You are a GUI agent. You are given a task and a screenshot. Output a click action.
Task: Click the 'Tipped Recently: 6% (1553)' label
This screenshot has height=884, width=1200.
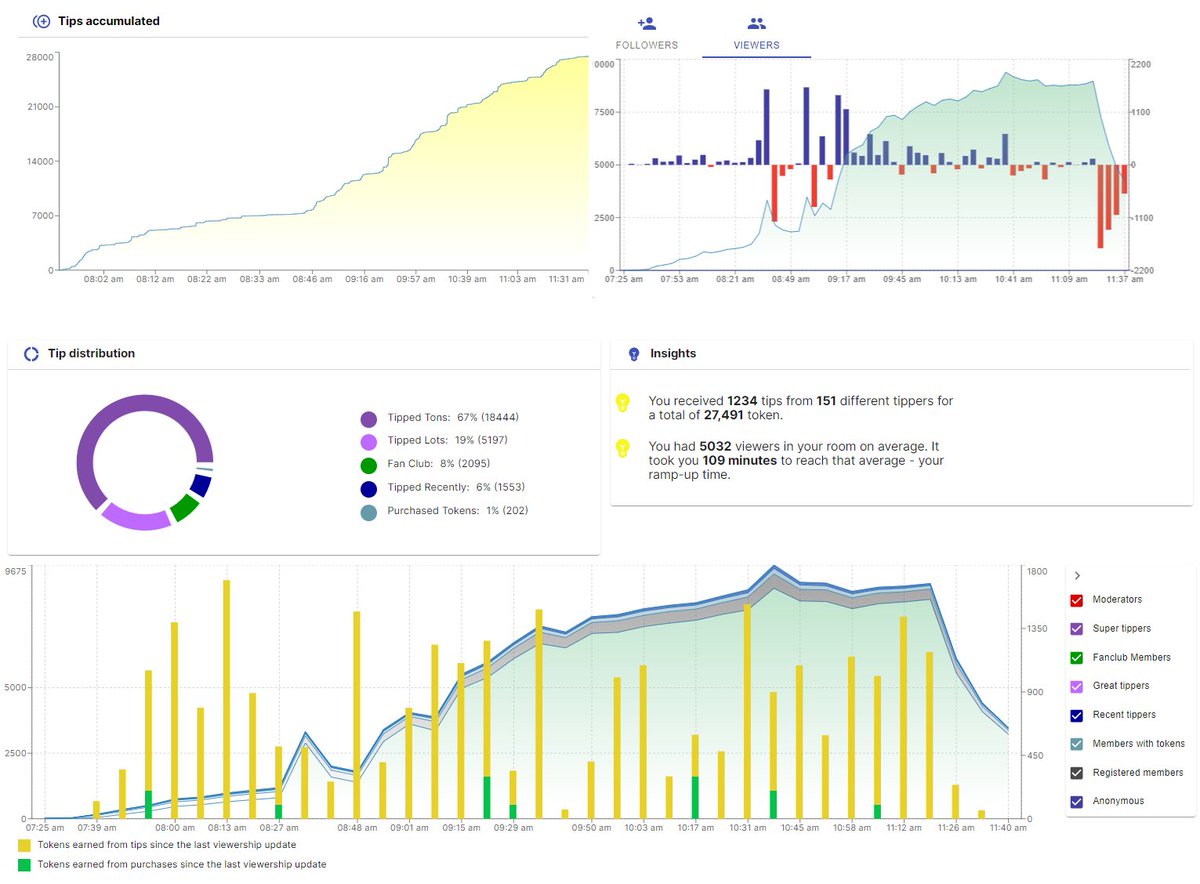[x=454, y=488]
